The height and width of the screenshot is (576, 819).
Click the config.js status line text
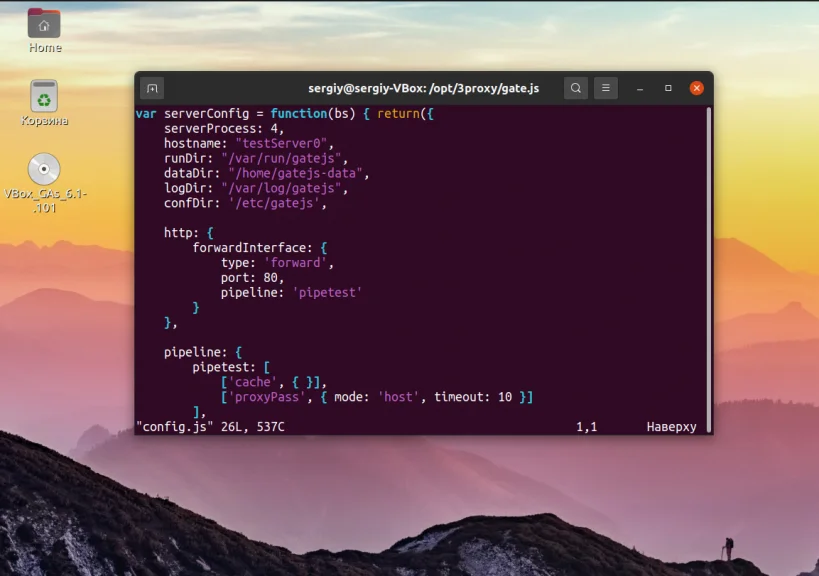coord(210,427)
